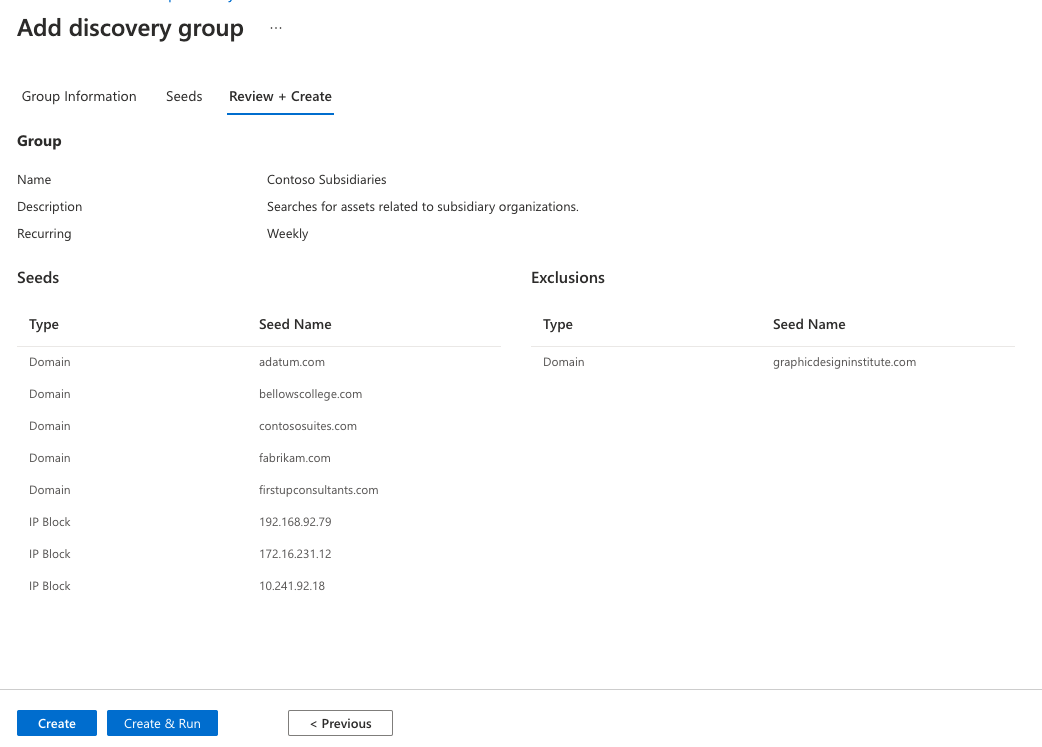Screen dimensions: 1042x747
Task: Click Seed Name header in Exclusions table
Action: click(x=809, y=324)
